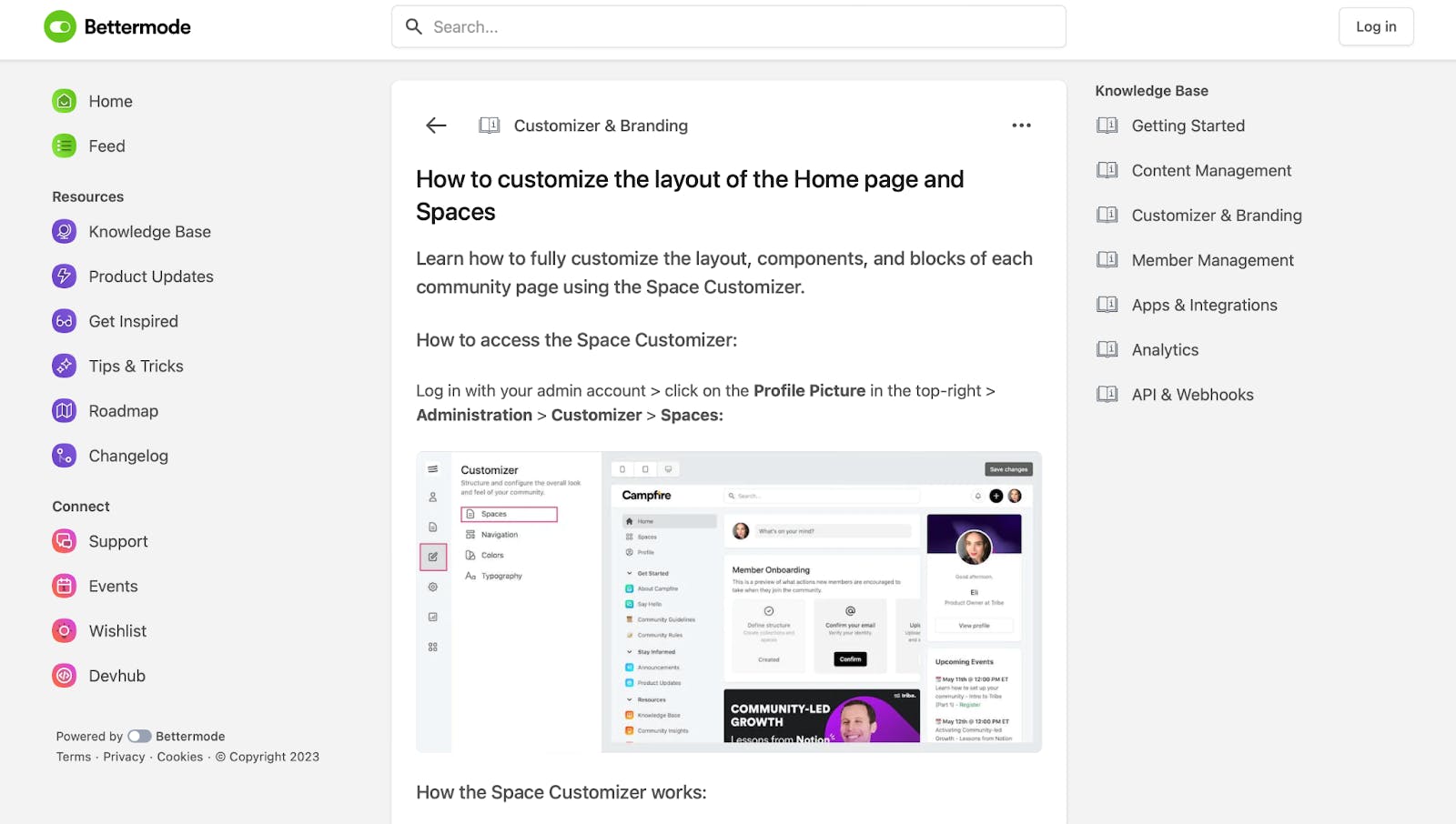
Task: Click the Support chat icon
Action: coord(65,541)
